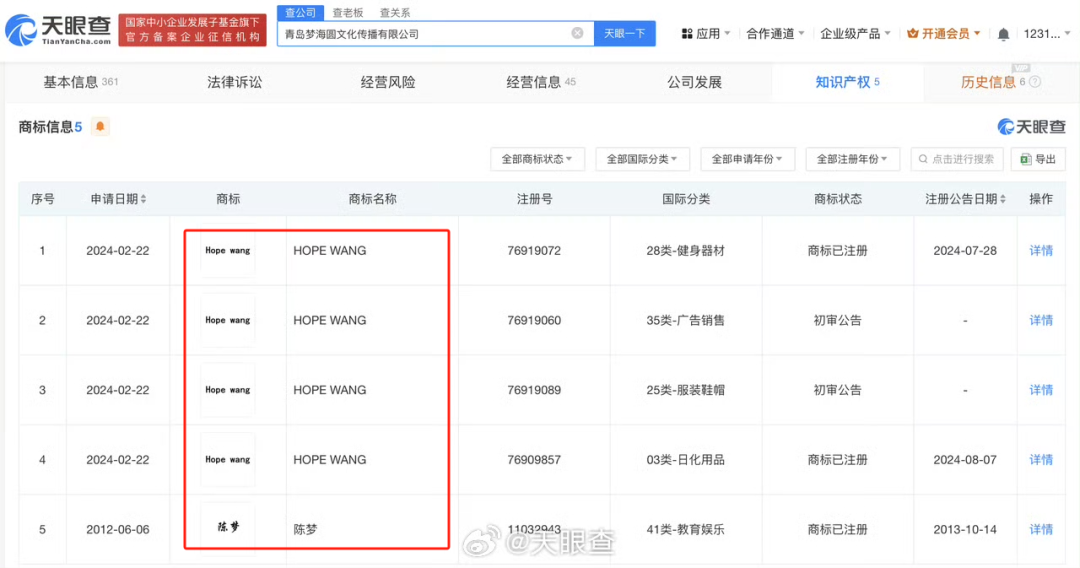The width and height of the screenshot is (1080, 568).
Task: Click the 2024-08-07 announcement date cell
Action: pyautogui.click(x=965, y=459)
